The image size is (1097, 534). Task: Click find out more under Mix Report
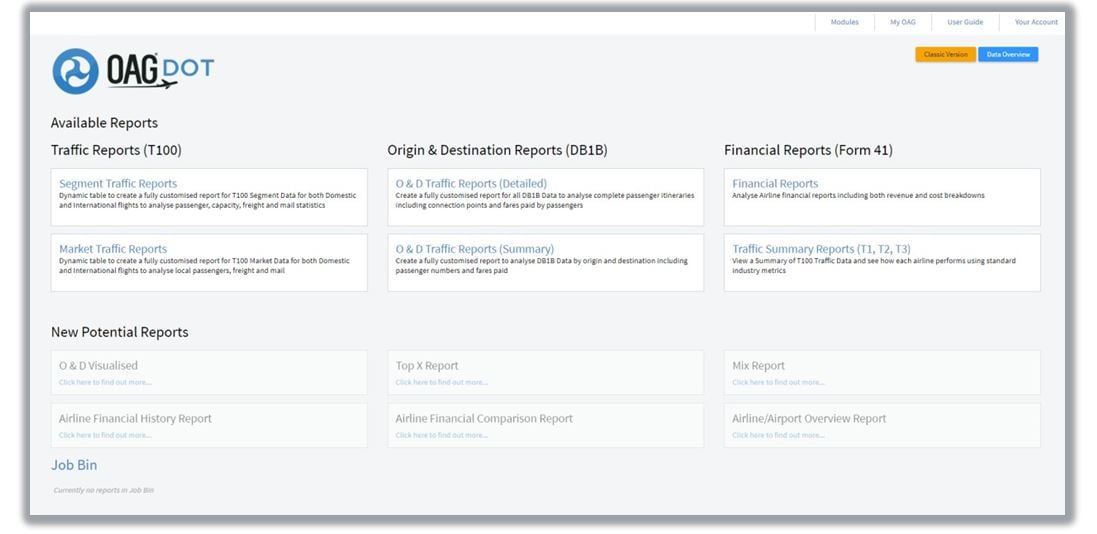[x=778, y=382]
